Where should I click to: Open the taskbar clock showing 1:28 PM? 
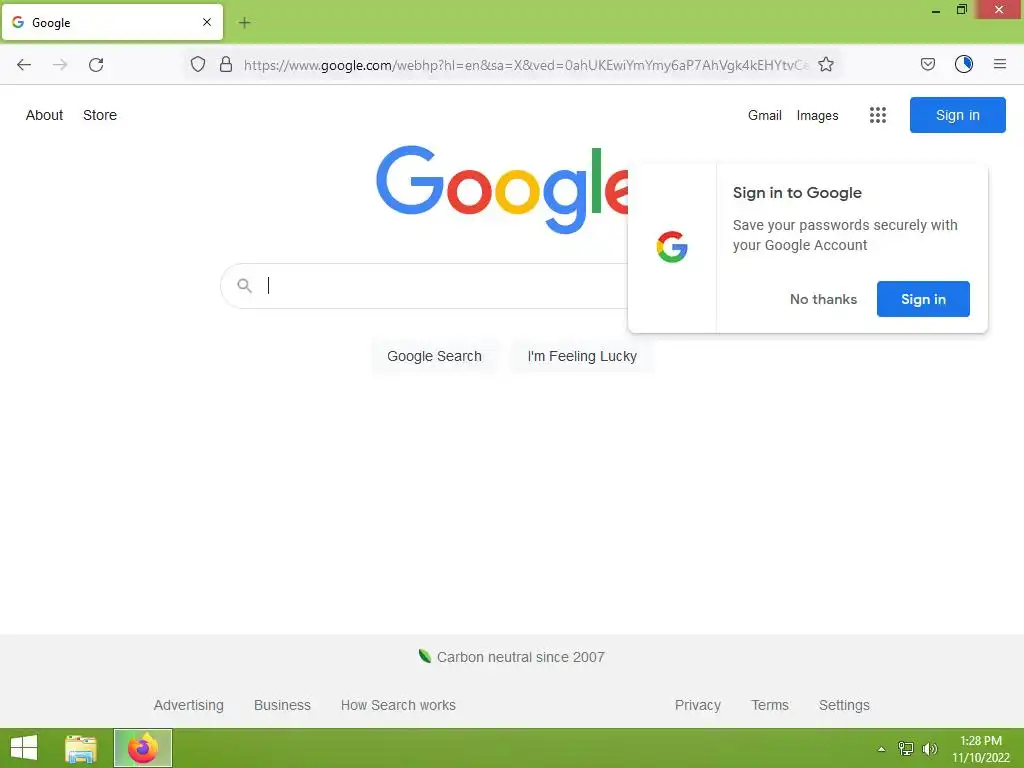tap(981, 749)
